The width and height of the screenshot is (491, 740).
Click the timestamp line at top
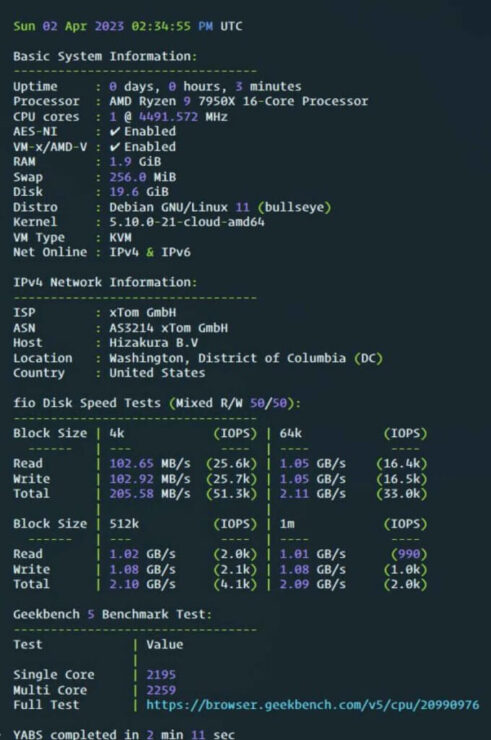(127, 26)
